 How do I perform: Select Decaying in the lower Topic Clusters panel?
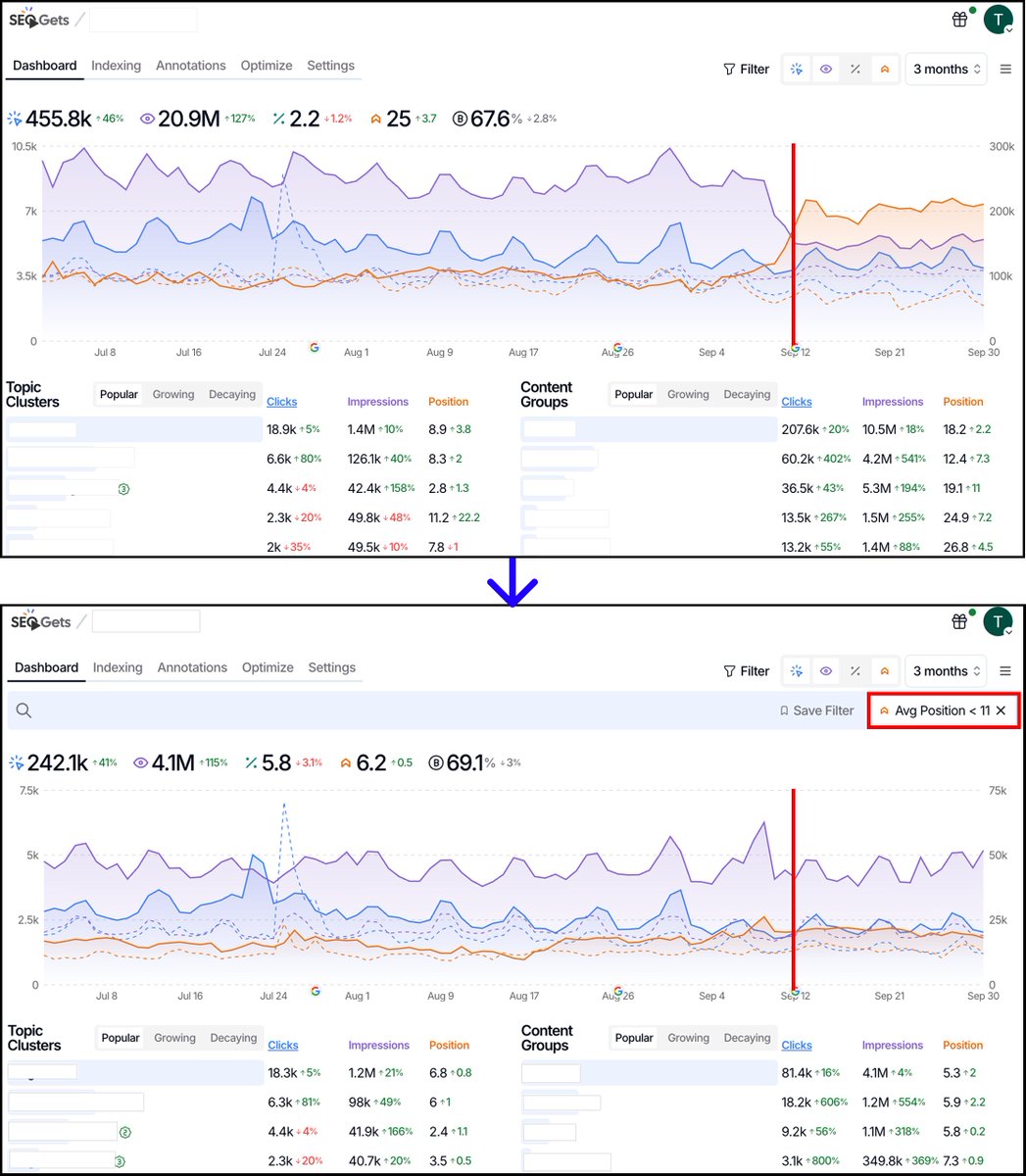(233, 1038)
